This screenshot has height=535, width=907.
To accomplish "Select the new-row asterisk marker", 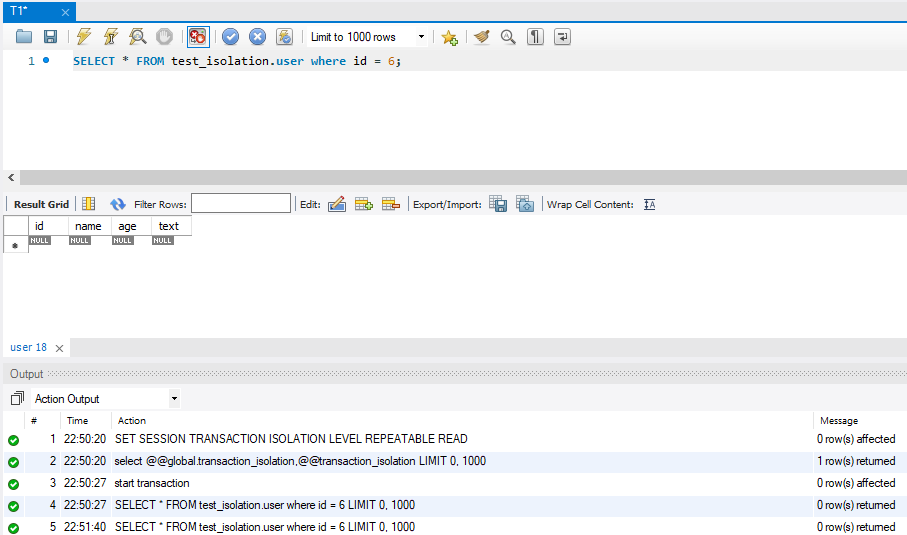I will 16,245.
